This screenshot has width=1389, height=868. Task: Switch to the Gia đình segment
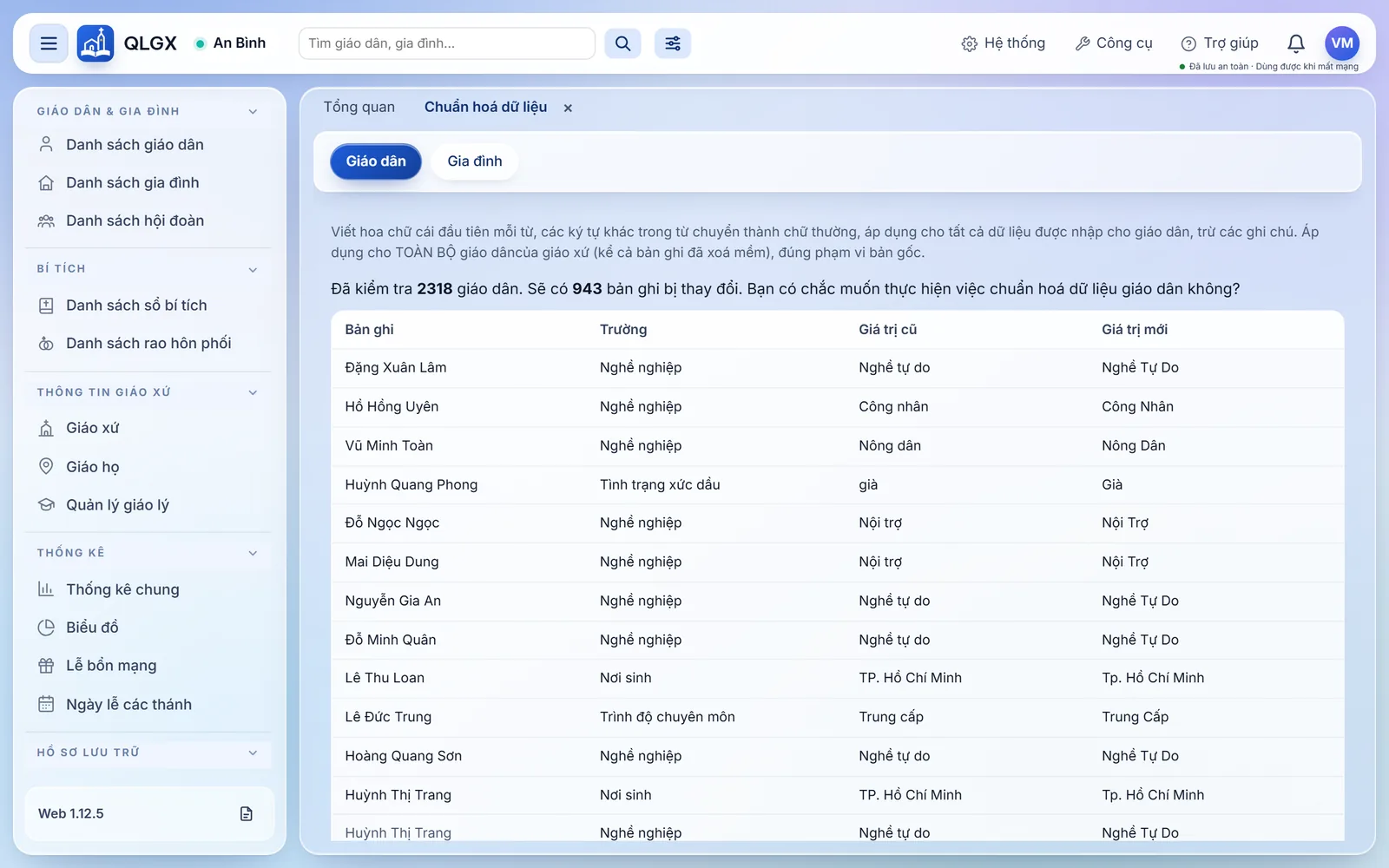click(x=475, y=161)
